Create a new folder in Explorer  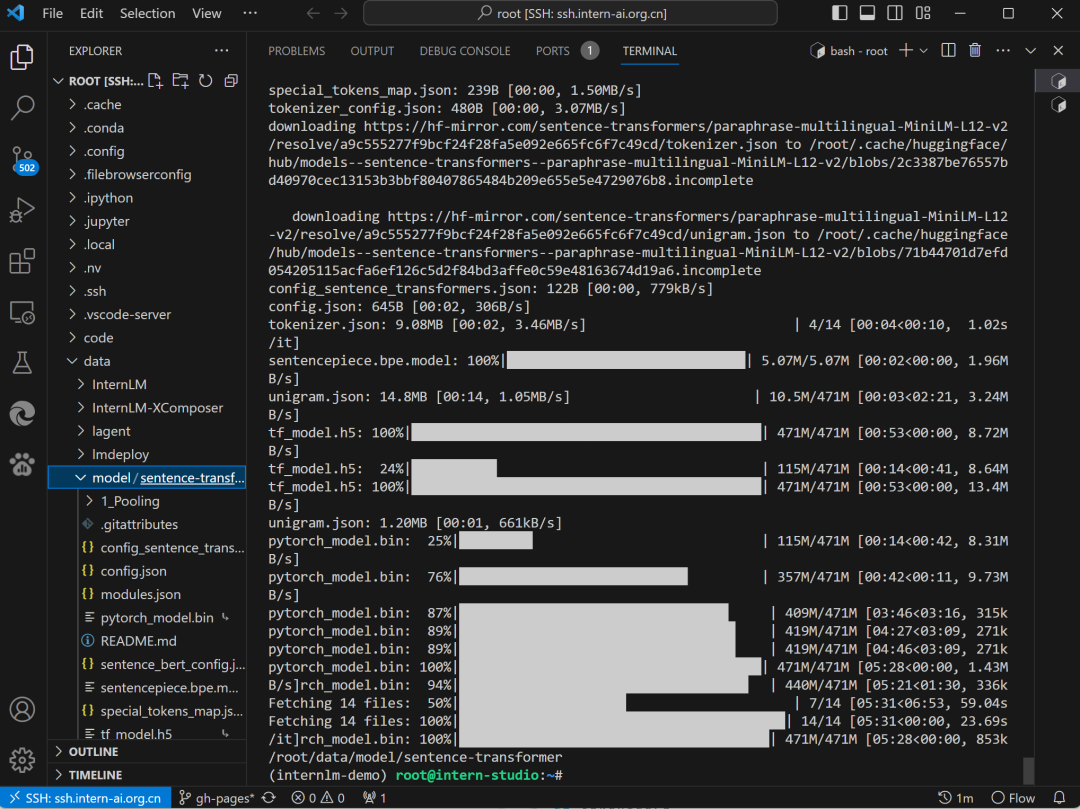[180, 81]
